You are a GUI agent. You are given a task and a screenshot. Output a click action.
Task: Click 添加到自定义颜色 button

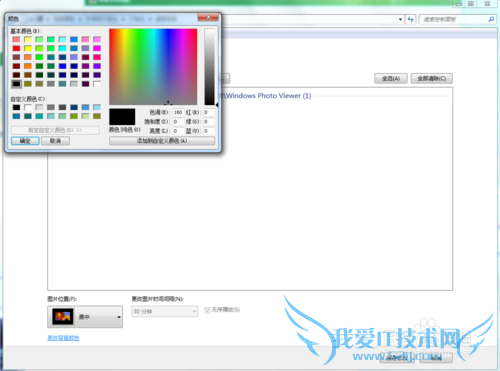click(x=162, y=141)
